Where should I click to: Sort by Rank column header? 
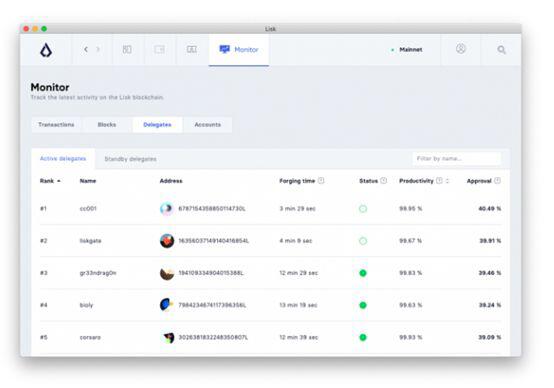click(50, 181)
